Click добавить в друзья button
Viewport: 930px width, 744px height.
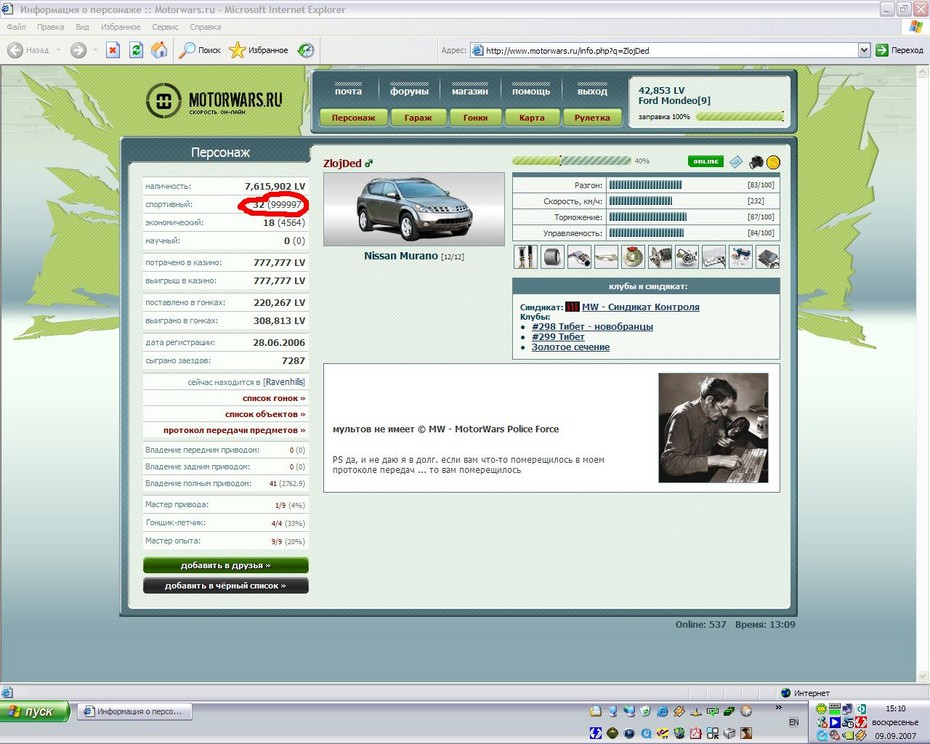225,565
